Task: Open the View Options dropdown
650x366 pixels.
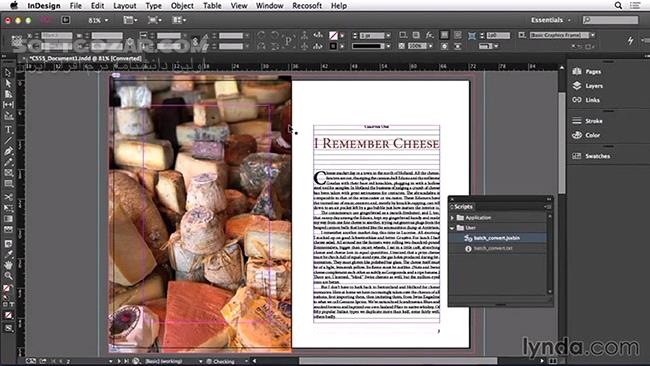Action: pos(131,20)
